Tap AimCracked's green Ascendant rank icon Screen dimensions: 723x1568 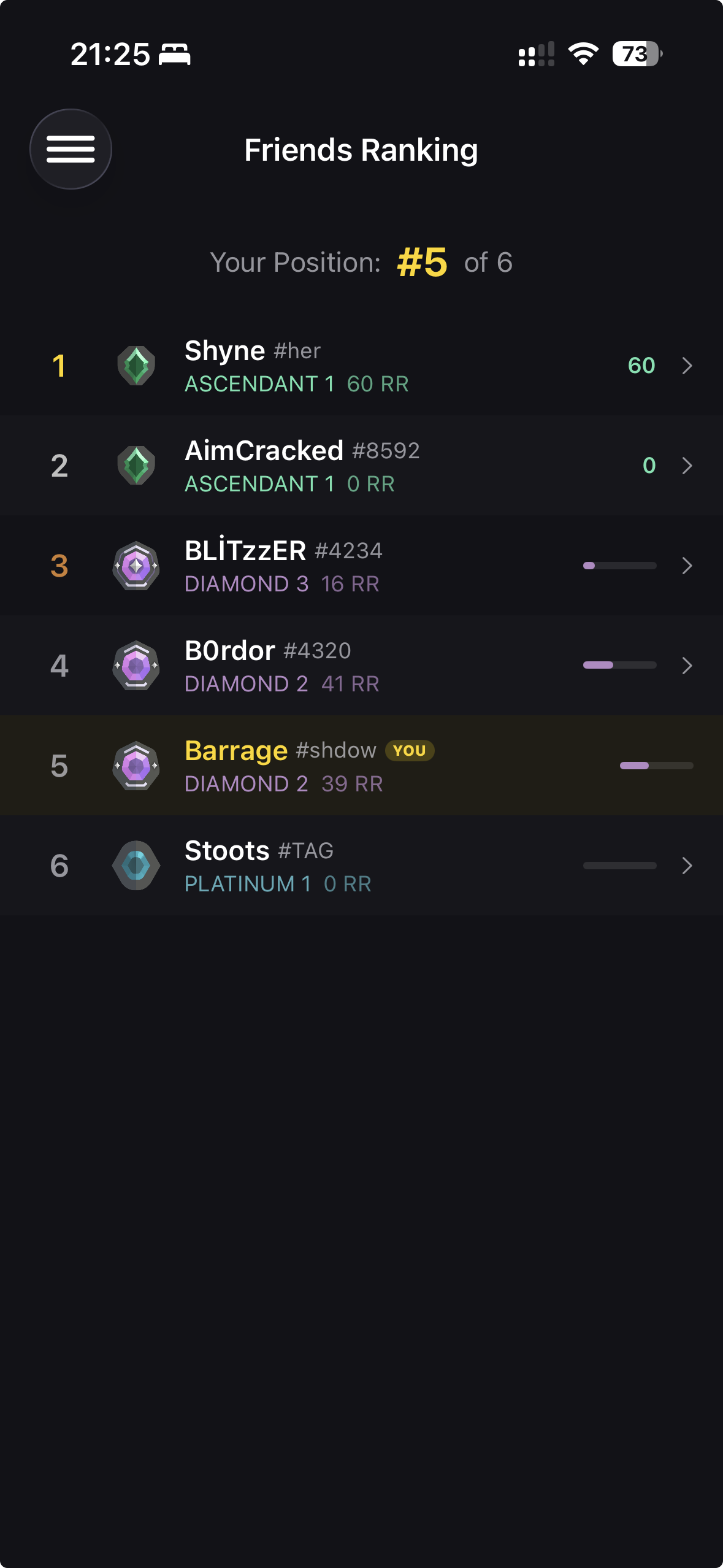[x=136, y=466]
